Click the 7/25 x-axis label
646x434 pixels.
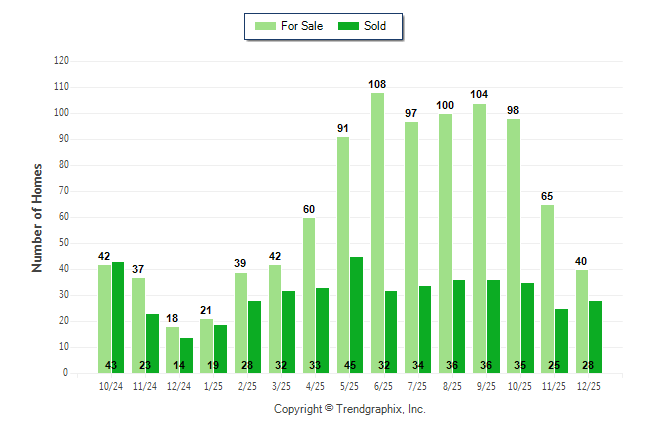[x=418, y=385]
